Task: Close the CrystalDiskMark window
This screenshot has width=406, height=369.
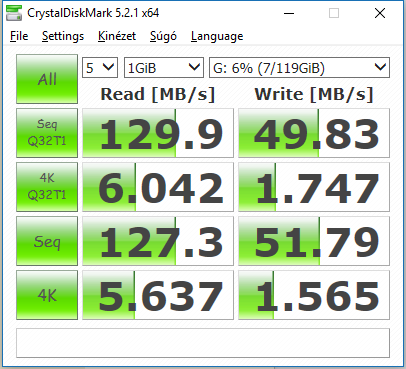Action: 380,13
